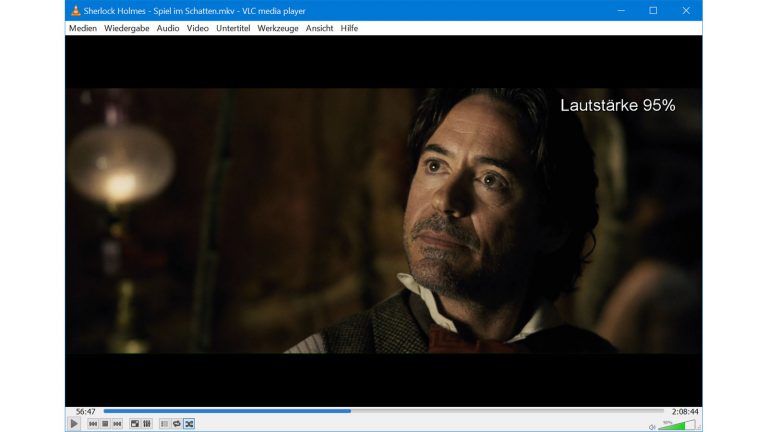The width and height of the screenshot is (768, 432).
Task: Open the Medien menu
Action: coord(83,28)
